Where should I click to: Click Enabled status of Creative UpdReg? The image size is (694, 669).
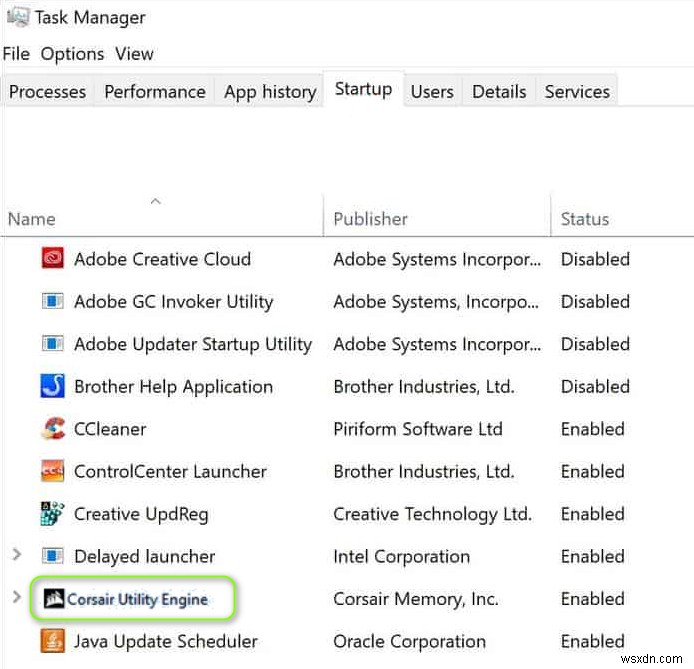pos(593,514)
